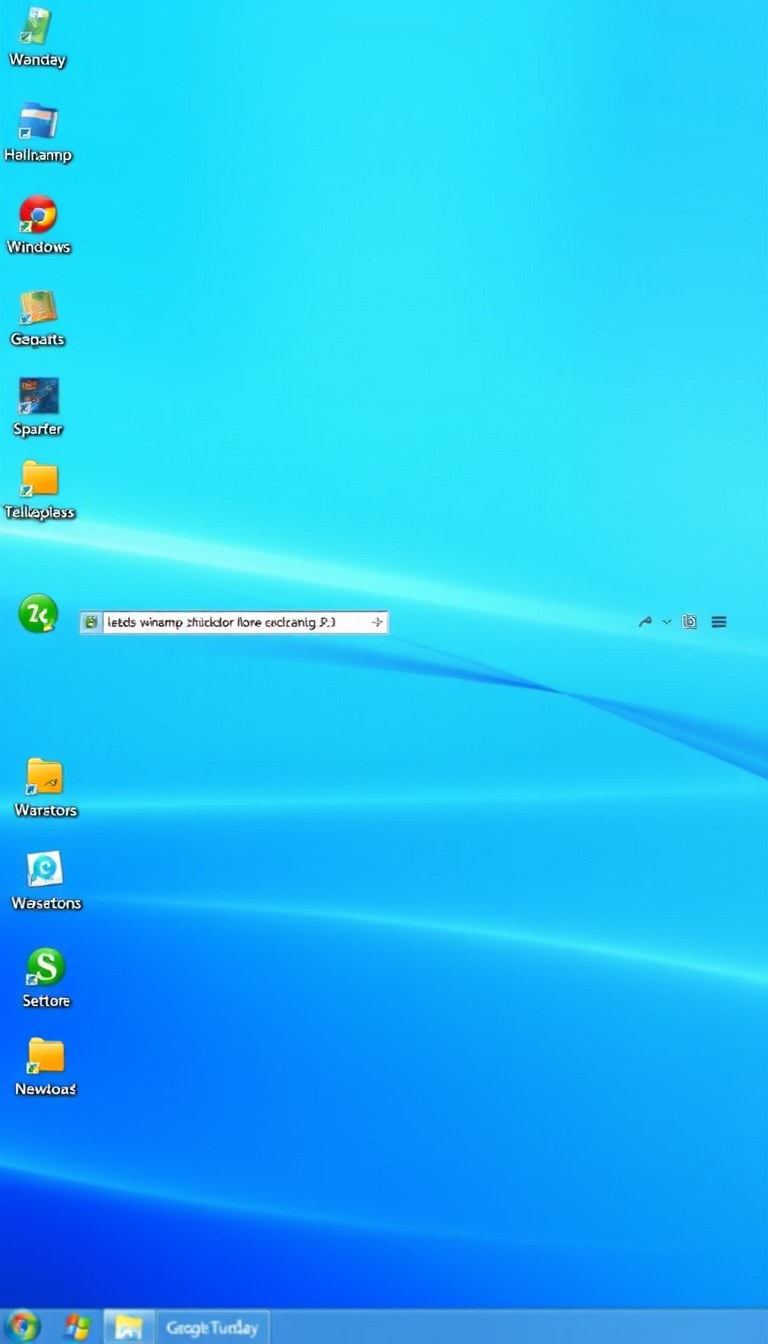Click the small green icon inside the search bar

[x=92, y=622]
